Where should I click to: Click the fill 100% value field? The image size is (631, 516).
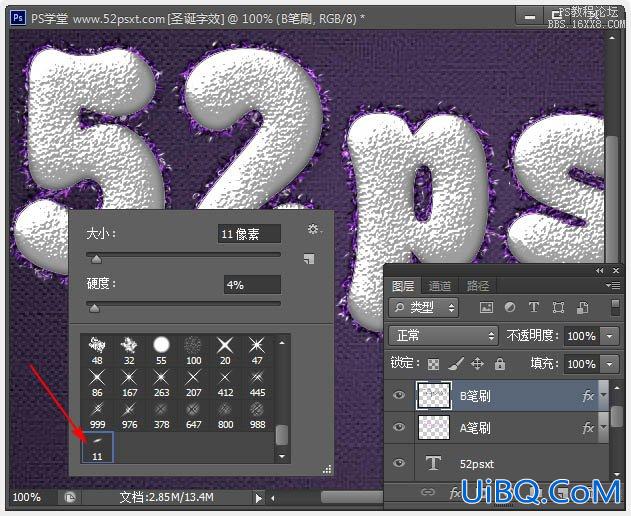[x=582, y=364]
